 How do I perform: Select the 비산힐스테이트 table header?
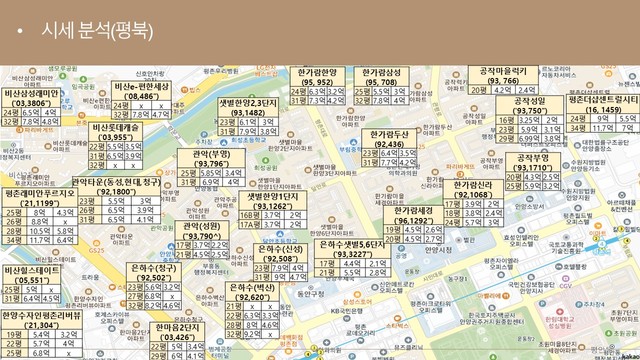point(31,275)
